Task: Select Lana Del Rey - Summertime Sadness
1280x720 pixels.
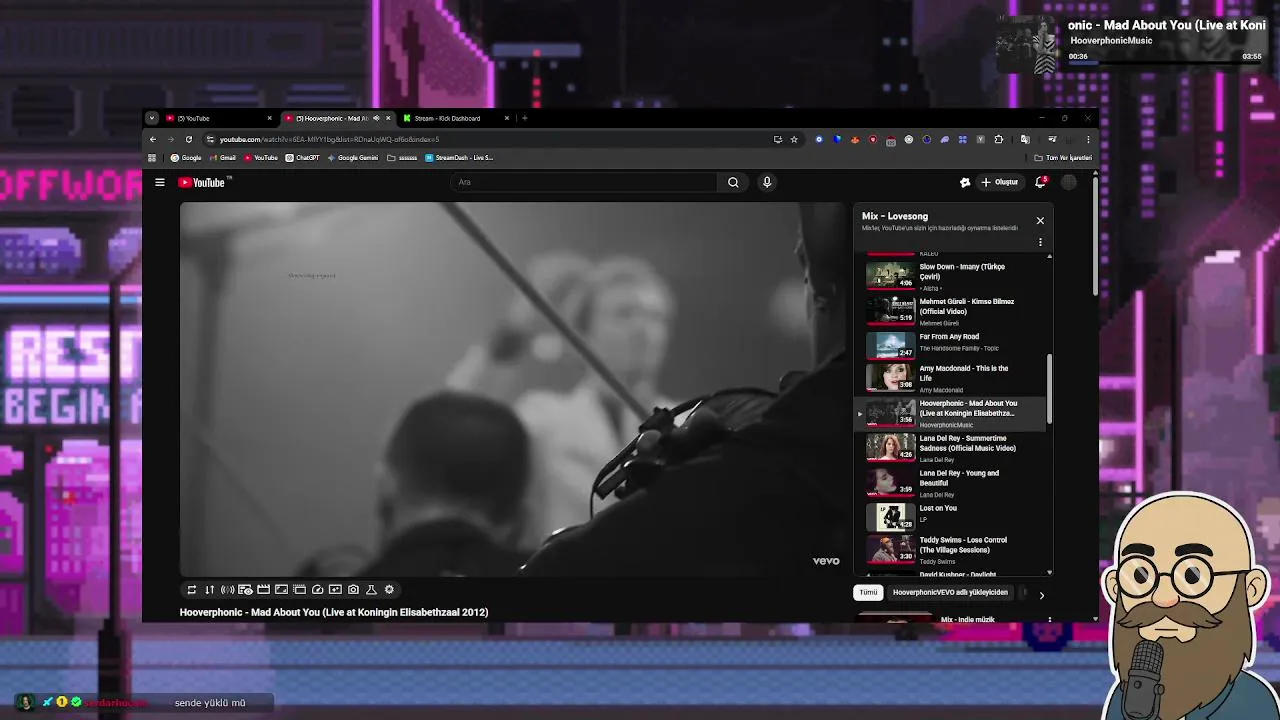Action: 951,448
